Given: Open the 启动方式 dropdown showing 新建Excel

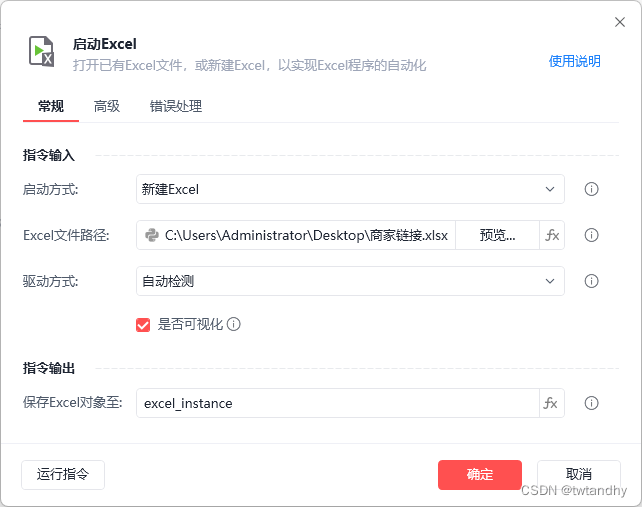Looking at the screenshot, I should [350, 189].
